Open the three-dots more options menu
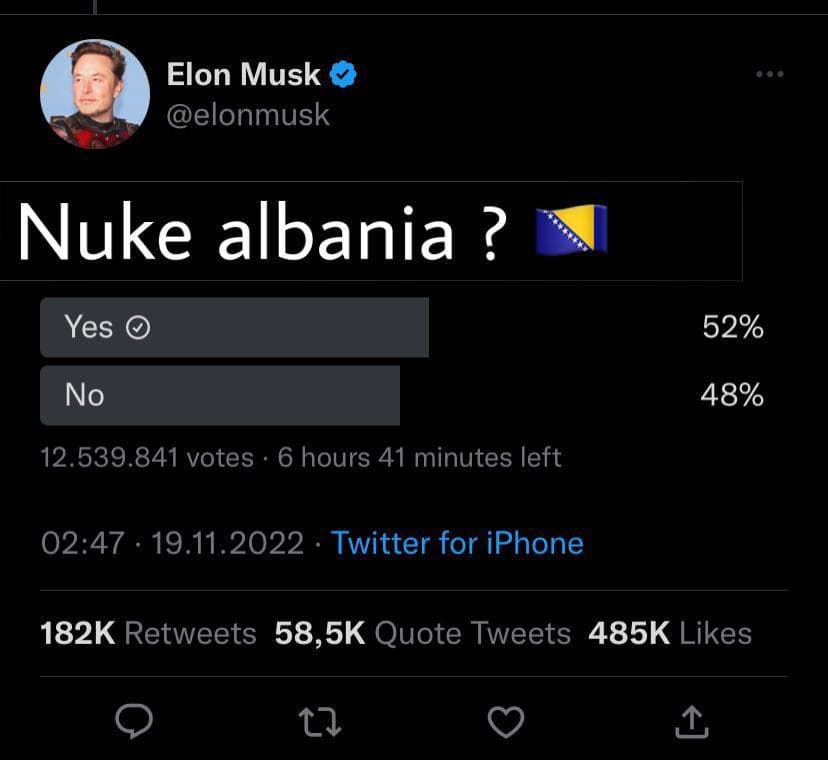This screenshot has width=828, height=760. pyautogui.click(x=769, y=74)
